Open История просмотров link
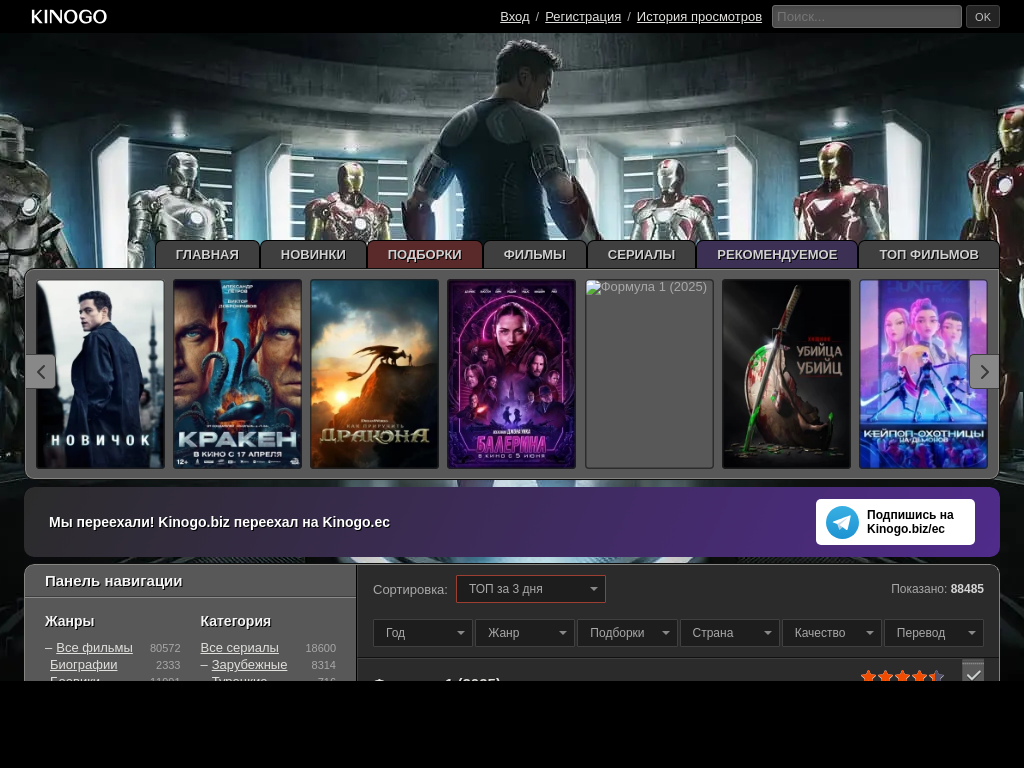The image size is (1024, 768). pos(699,17)
